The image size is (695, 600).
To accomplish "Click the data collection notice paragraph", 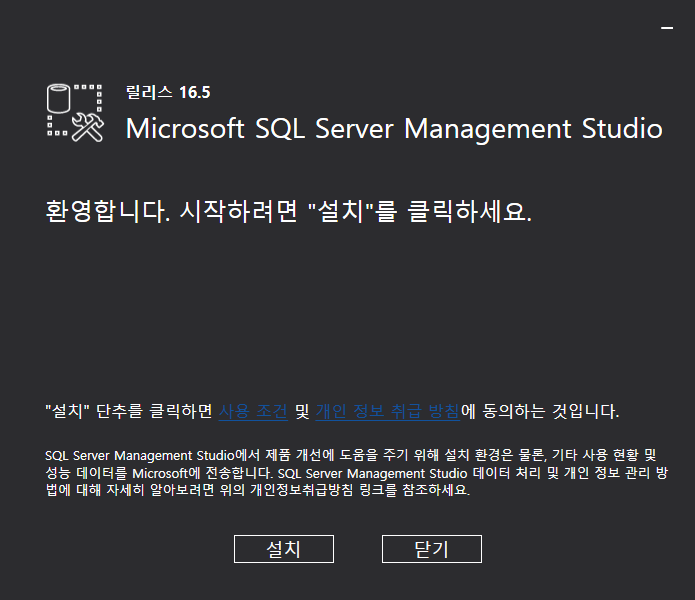I will click(x=356, y=472).
